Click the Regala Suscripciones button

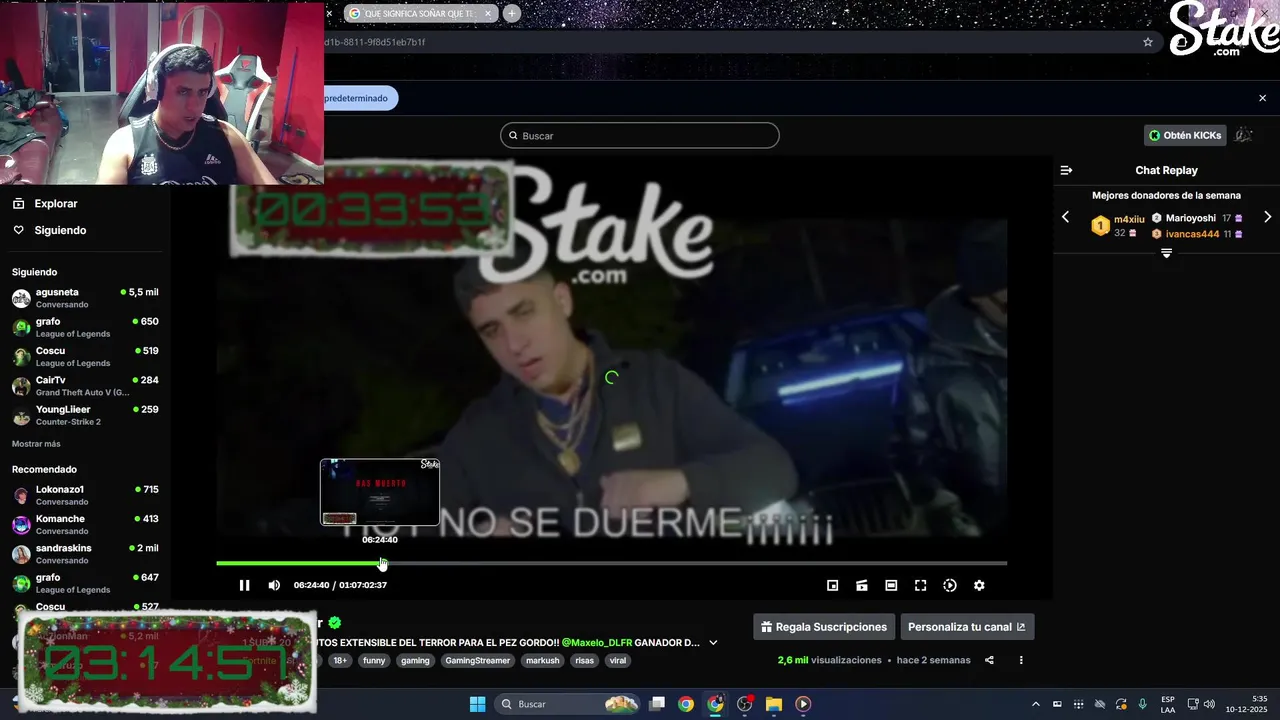(x=824, y=627)
